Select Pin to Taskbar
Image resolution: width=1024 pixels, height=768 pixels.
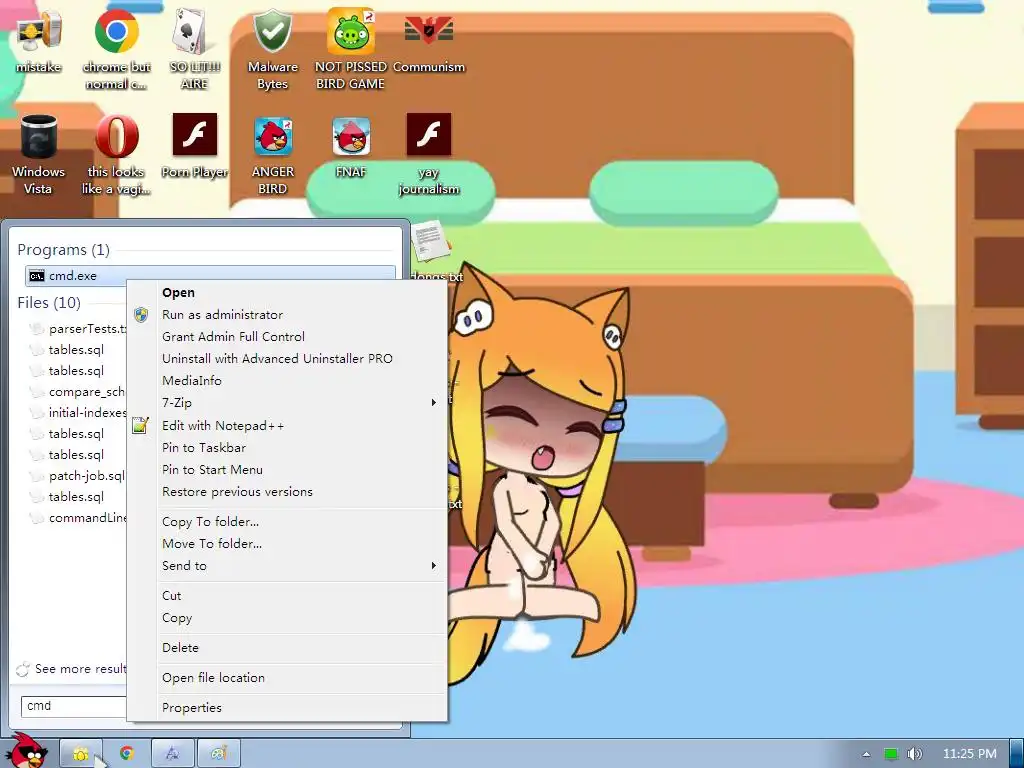pos(204,448)
